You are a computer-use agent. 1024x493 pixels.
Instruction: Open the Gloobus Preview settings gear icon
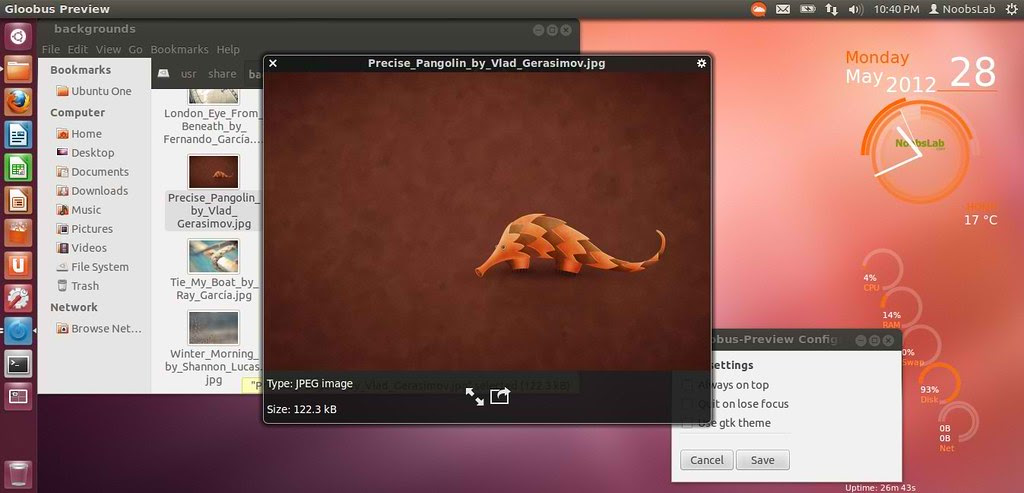pyautogui.click(x=701, y=63)
